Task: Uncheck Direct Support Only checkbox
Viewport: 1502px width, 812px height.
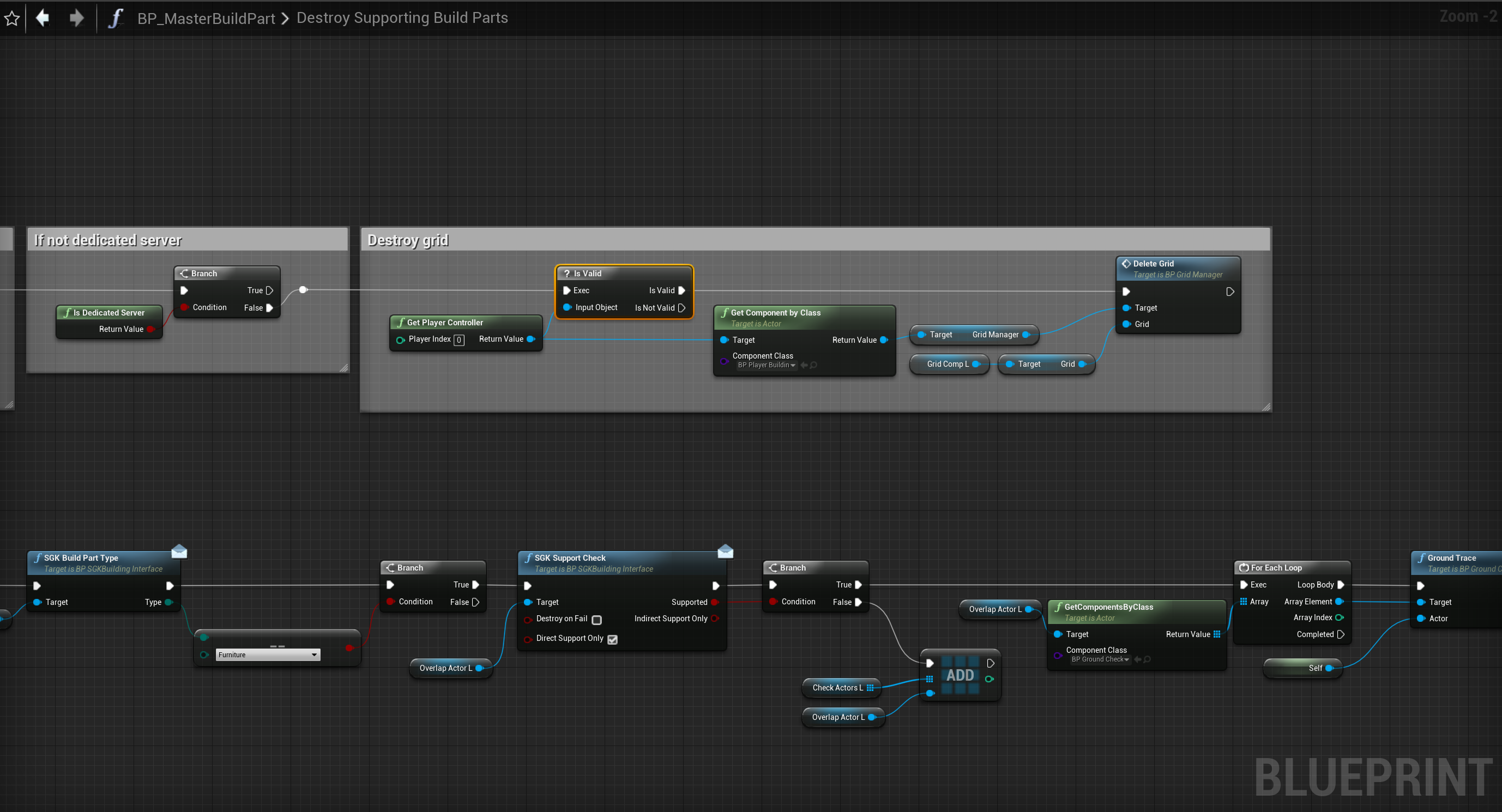Action: [x=612, y=639]
